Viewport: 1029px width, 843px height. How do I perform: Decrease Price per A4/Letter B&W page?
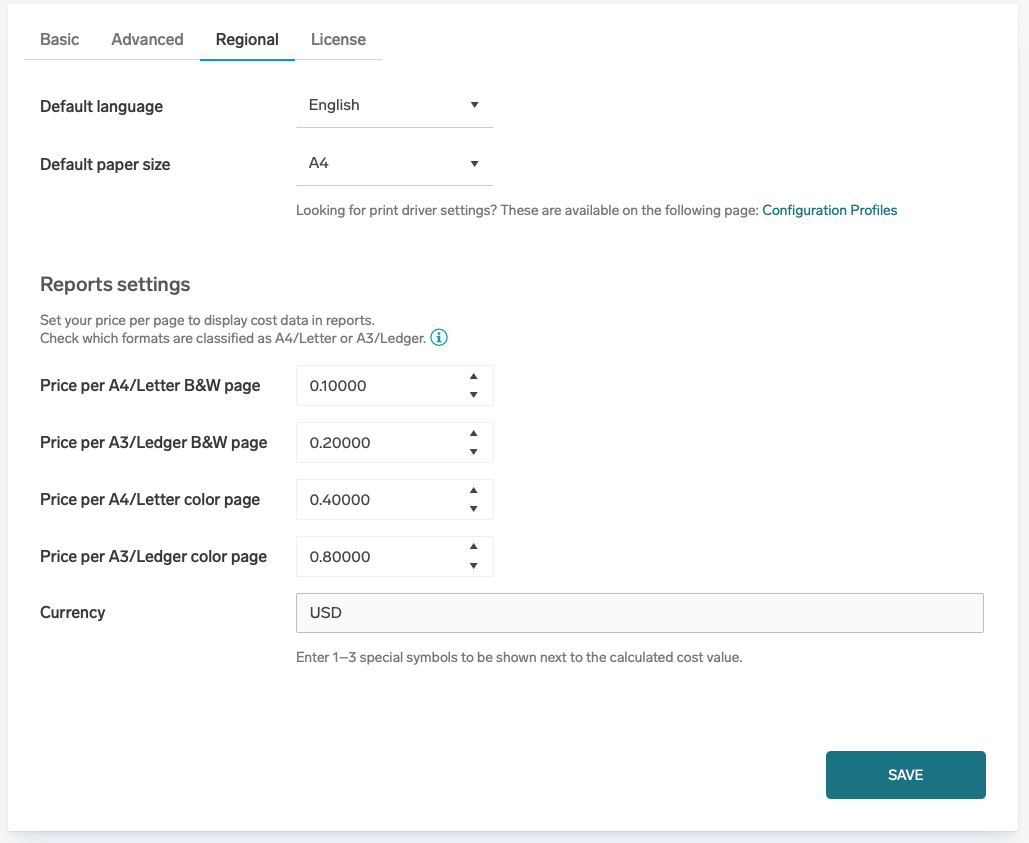click(x=474, y=395)
